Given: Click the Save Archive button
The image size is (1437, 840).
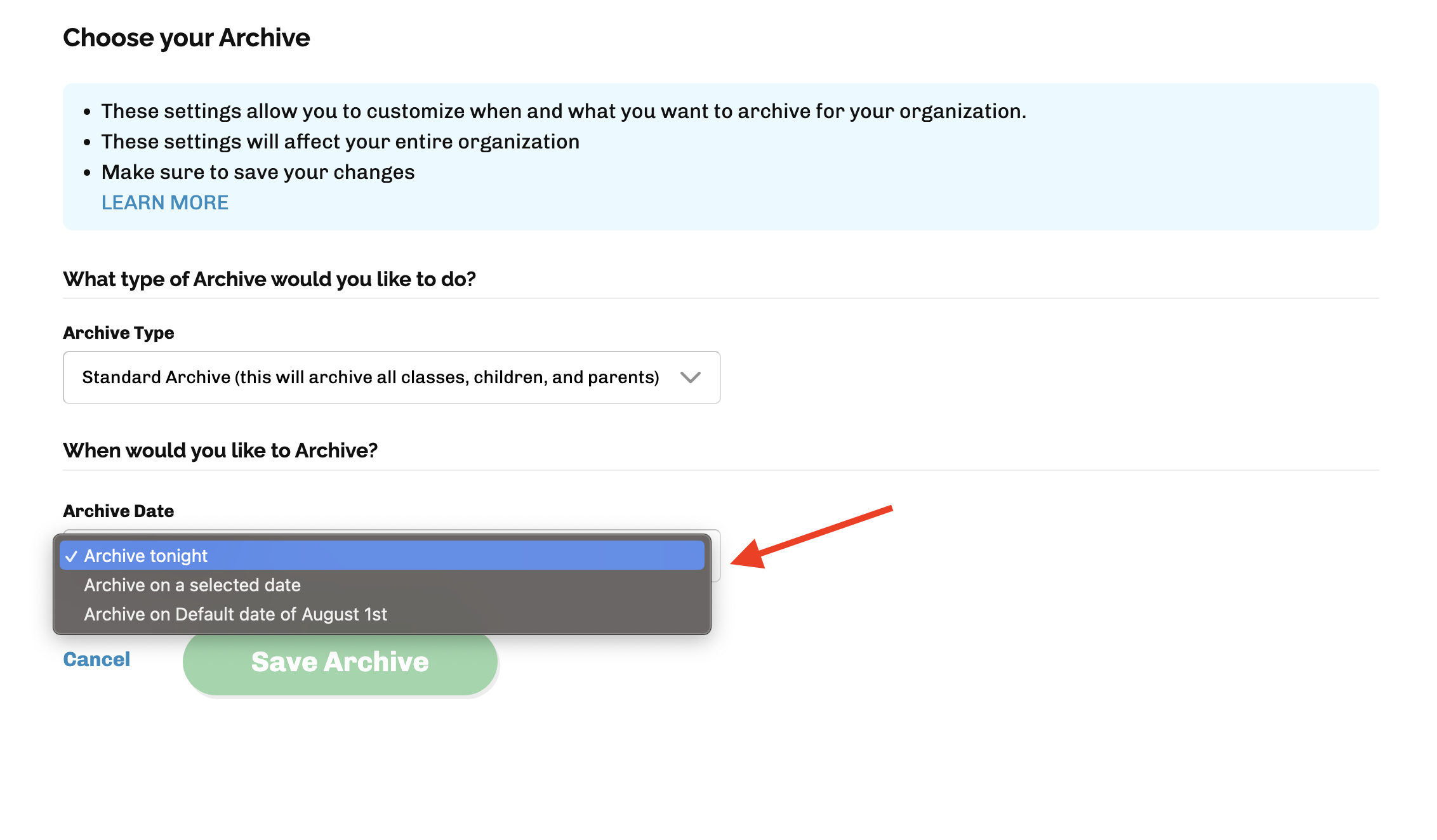Looking at the screenshot, I should 340,662.
